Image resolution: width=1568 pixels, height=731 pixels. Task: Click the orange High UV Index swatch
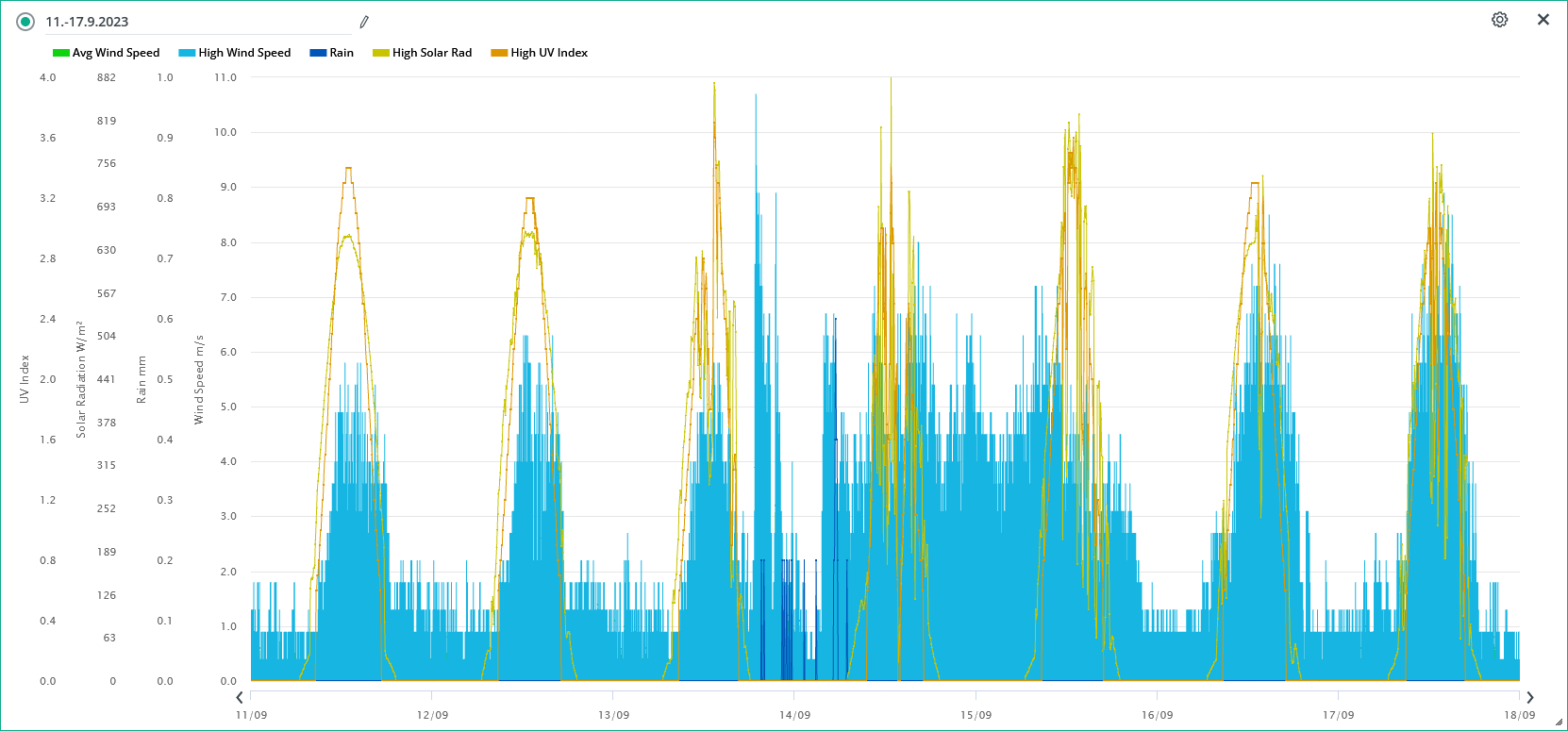pos(499,53)
